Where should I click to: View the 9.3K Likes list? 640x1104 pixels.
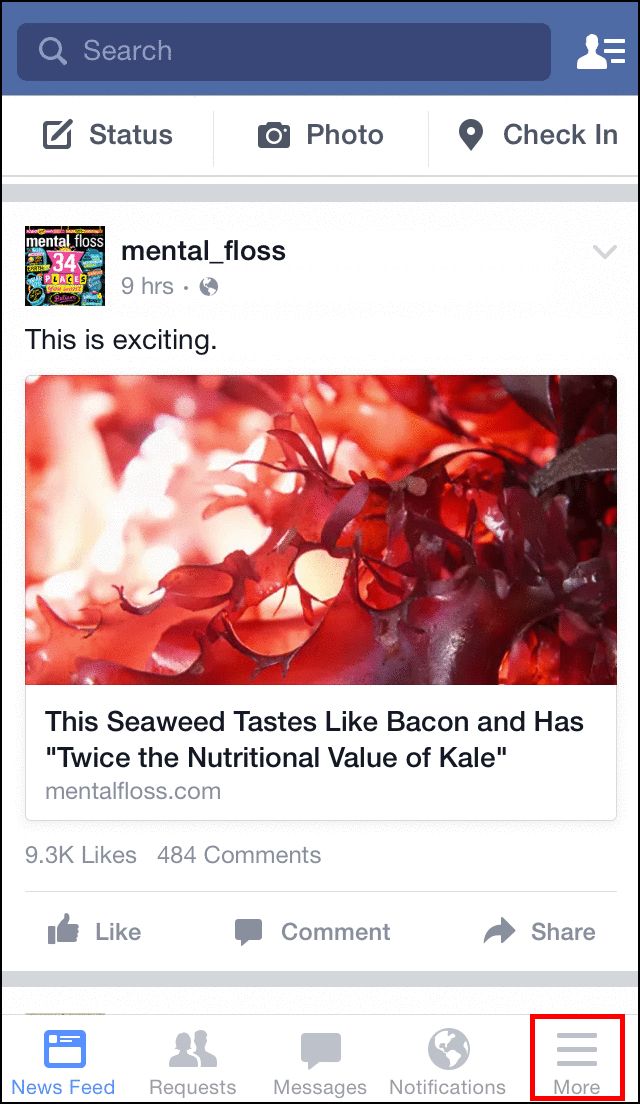[82, 855]
